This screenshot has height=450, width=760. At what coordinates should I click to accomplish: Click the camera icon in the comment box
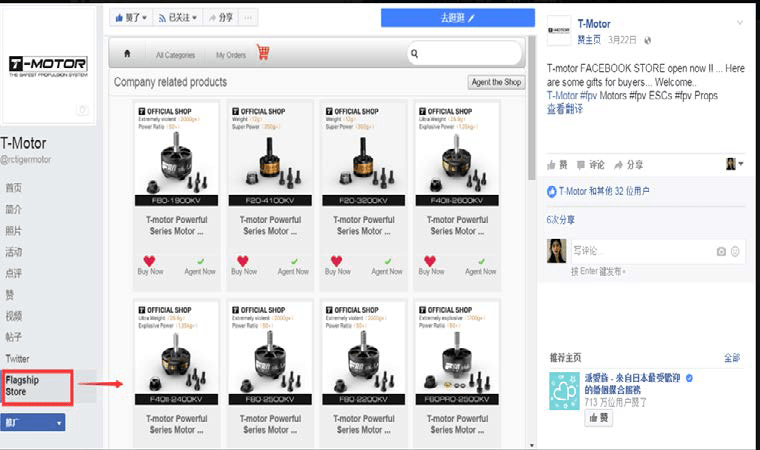click(x=721, y=251)
